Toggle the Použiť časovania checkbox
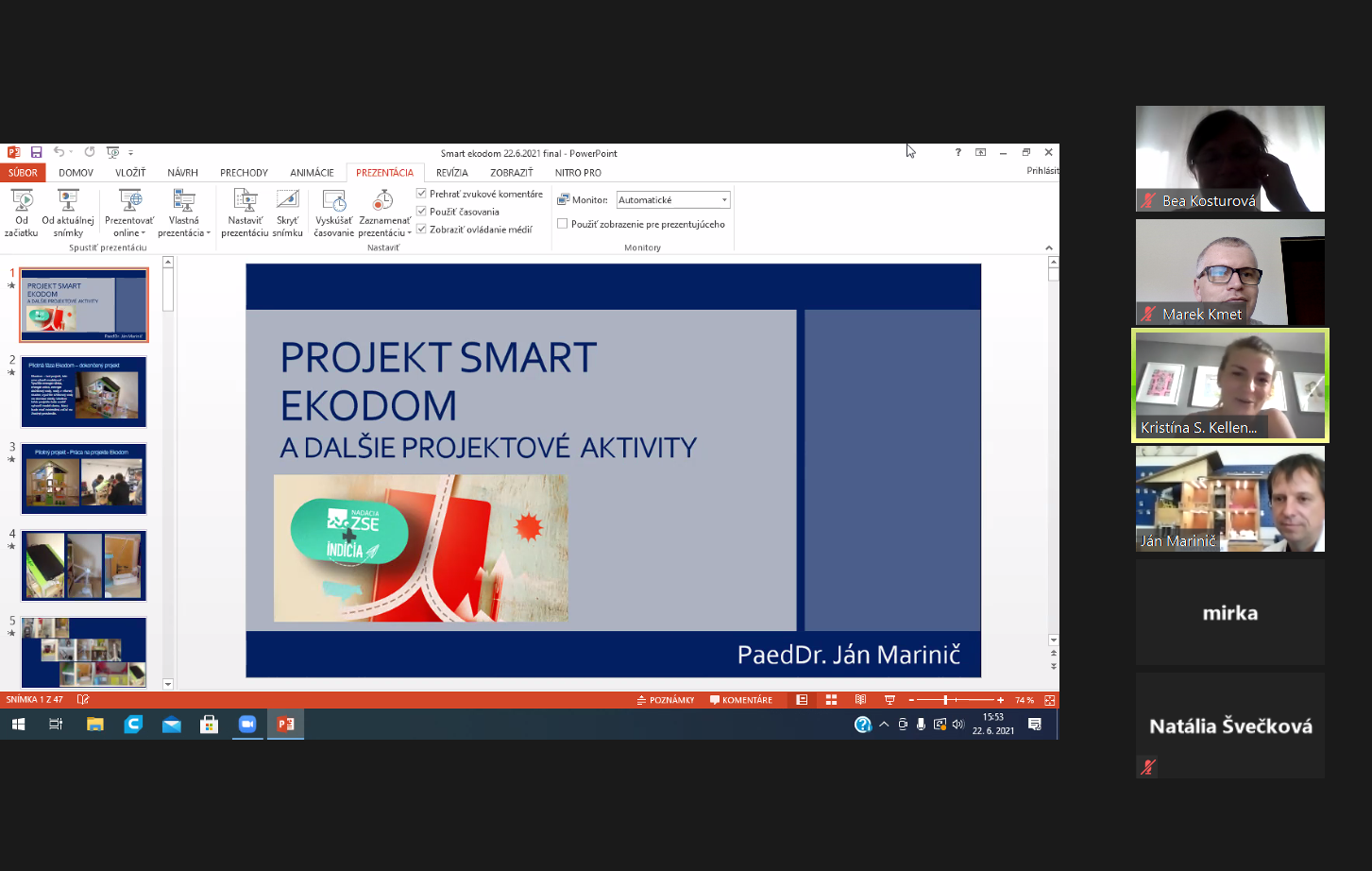1372x871 pixels. tap(422, 212)
